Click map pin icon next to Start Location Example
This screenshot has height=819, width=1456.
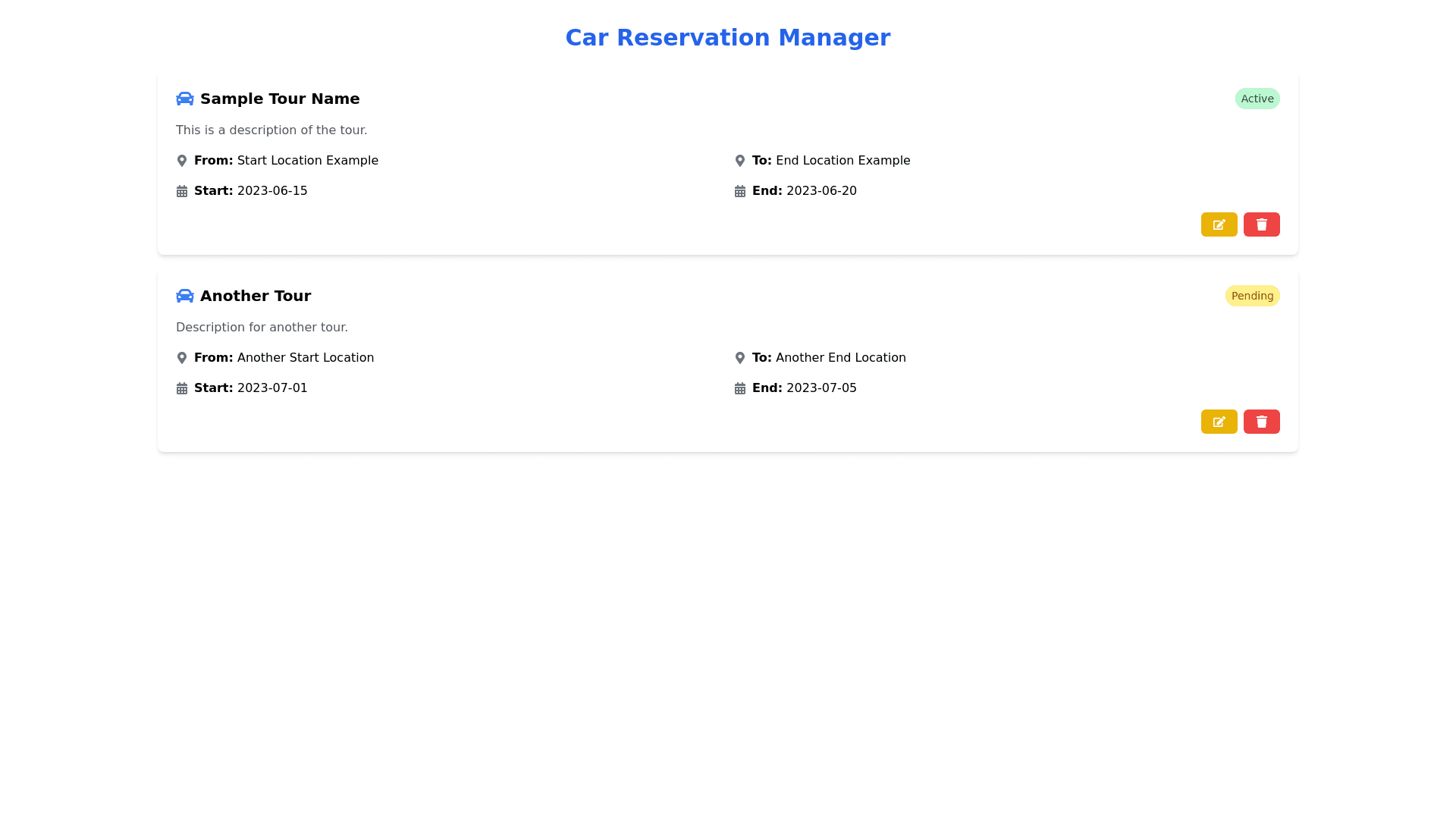coord(182,161)
